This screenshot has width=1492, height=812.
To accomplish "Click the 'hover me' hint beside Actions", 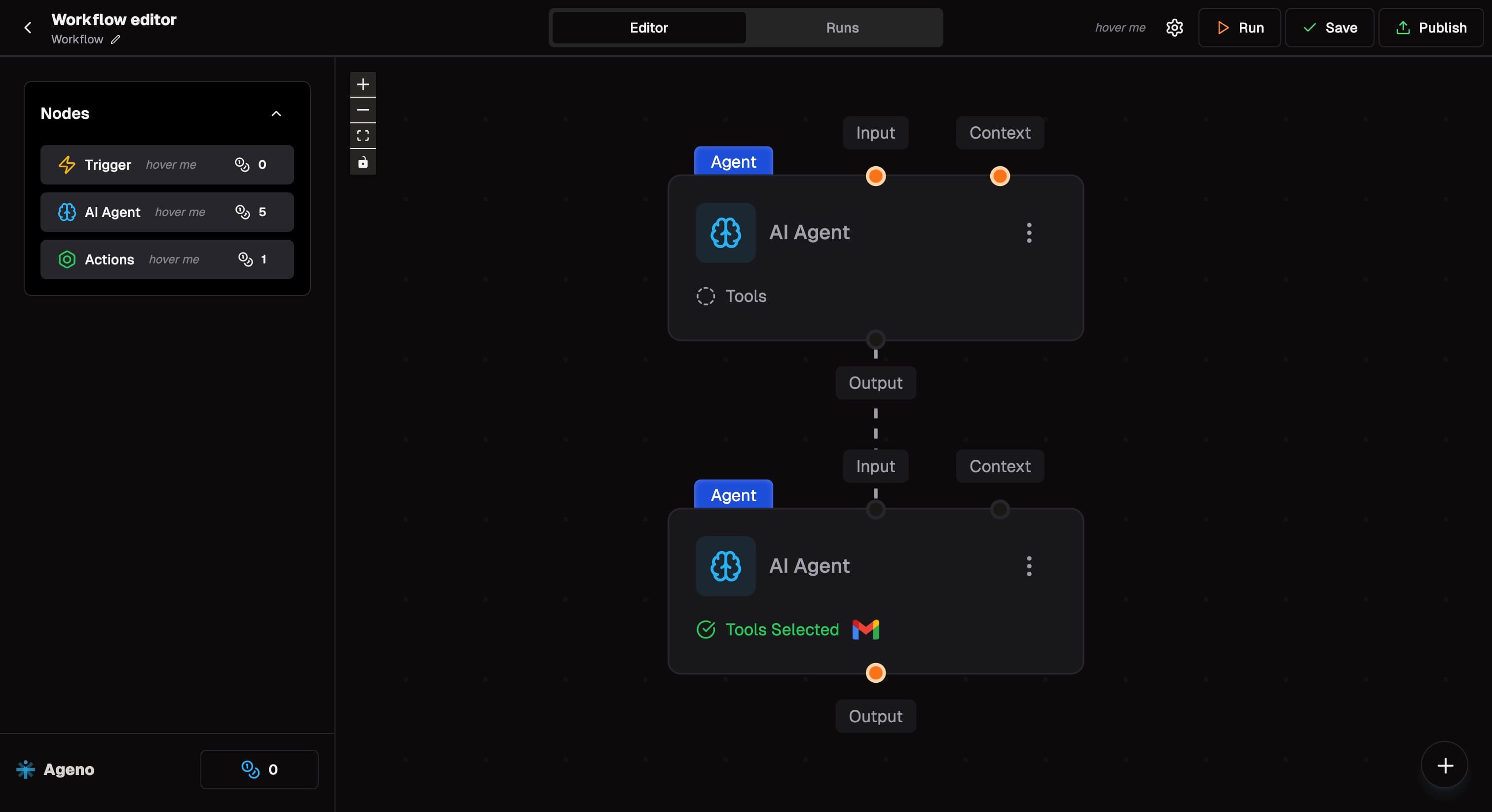I will 174,259.
